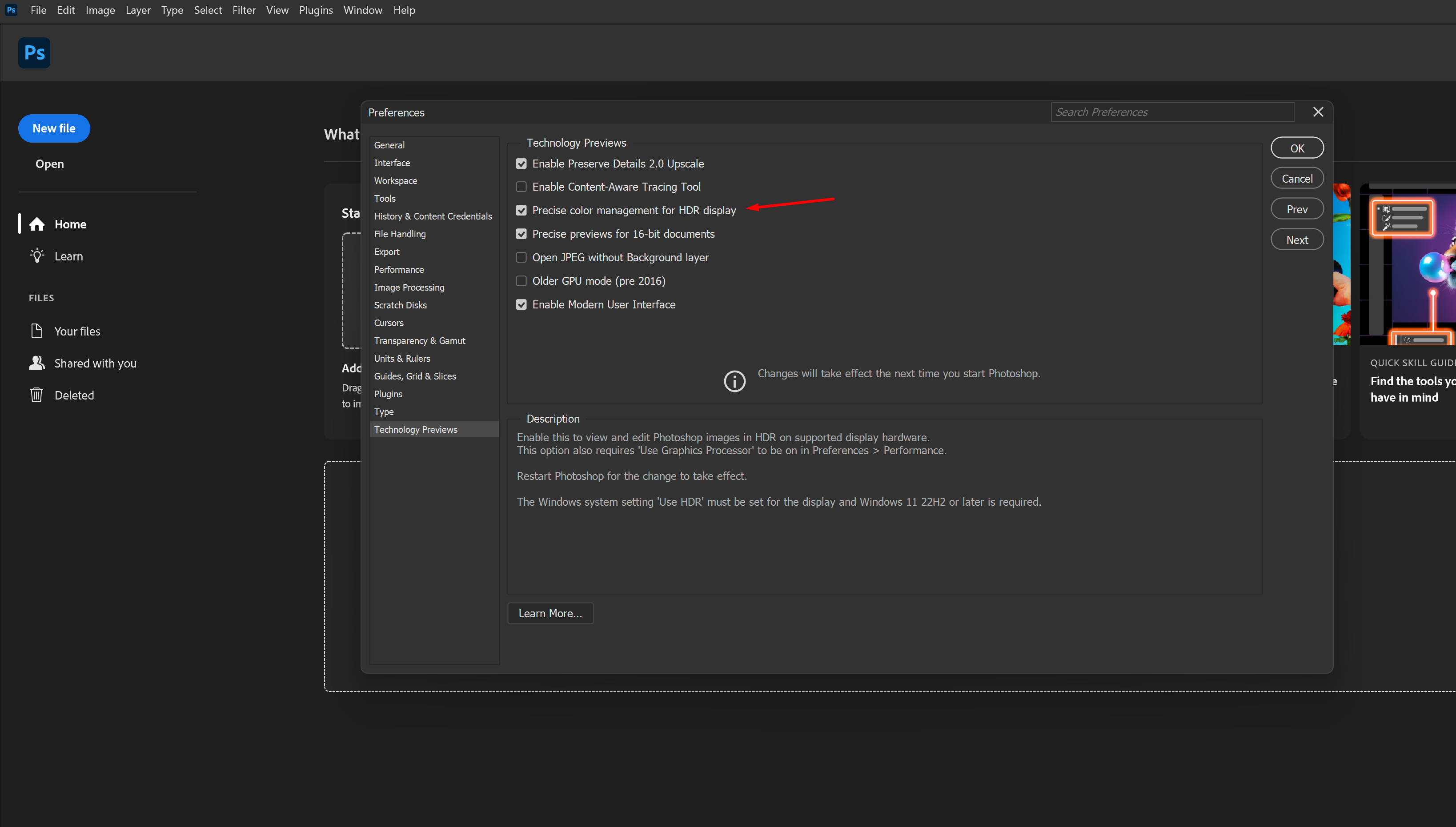This screenshot has height=827, width=1456.
Task: Close the Preferences dialog with the X
Action: pos(1318,112)
